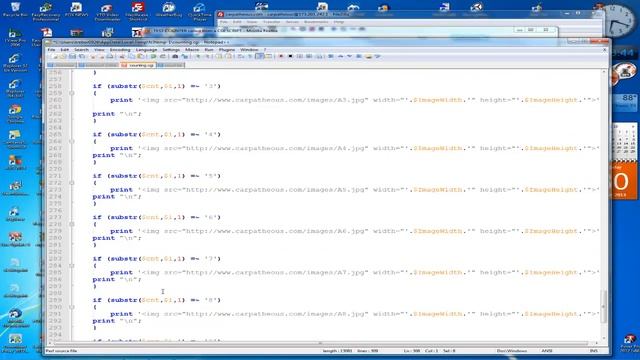Zoom in using the toolbar icon
The image size is (640, 360).
pyautogui.click(x=197, y=56)
